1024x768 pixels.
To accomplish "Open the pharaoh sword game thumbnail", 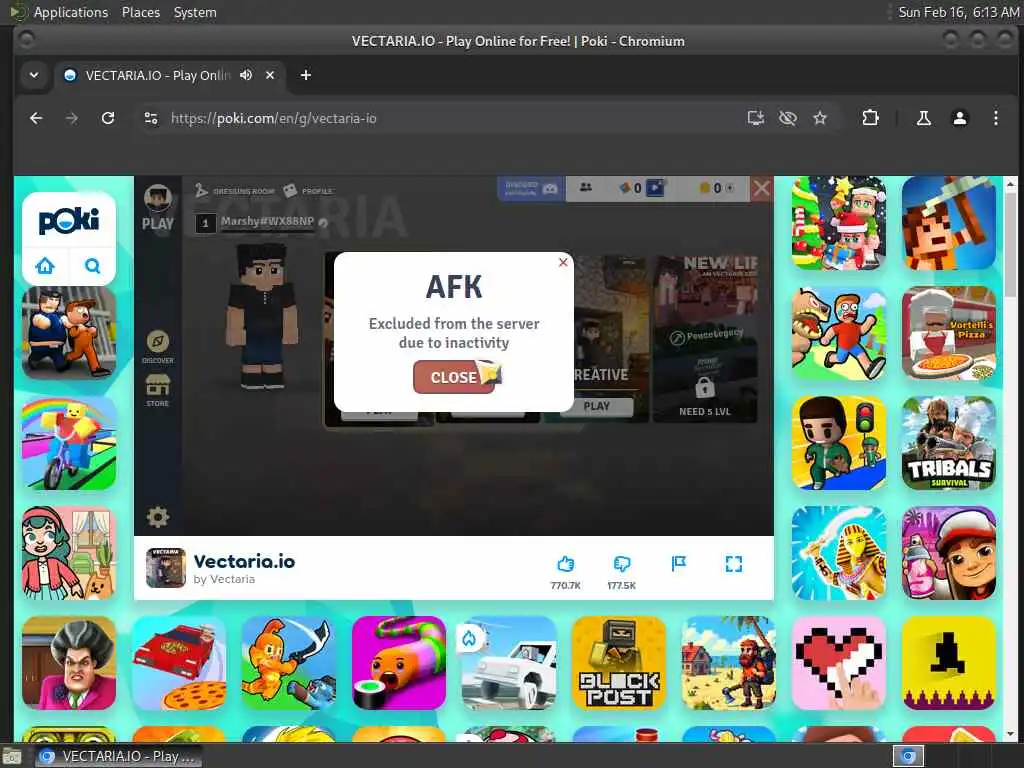I will [839, 552].
